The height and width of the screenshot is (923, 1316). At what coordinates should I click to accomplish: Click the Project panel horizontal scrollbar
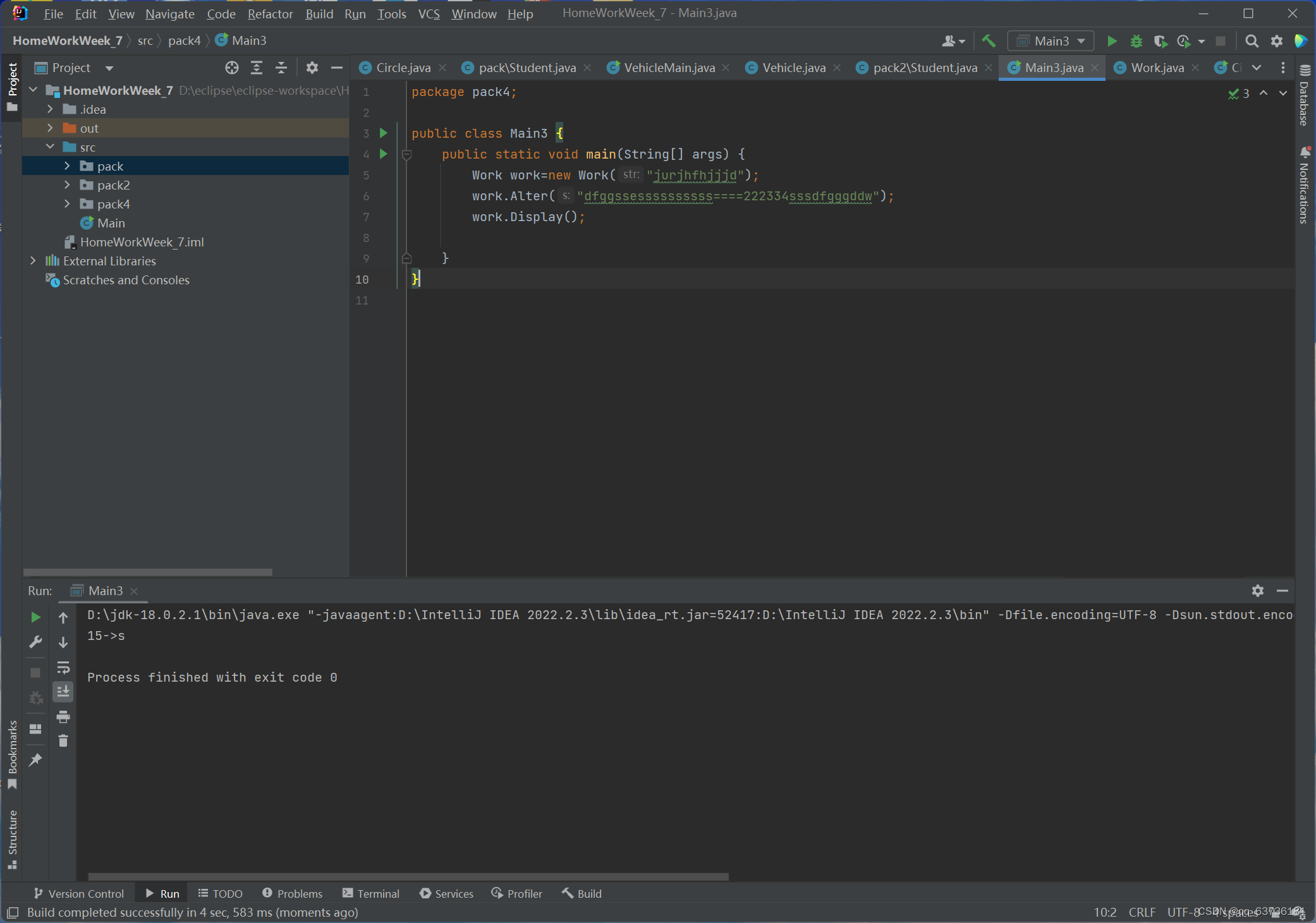coord(148,572)
